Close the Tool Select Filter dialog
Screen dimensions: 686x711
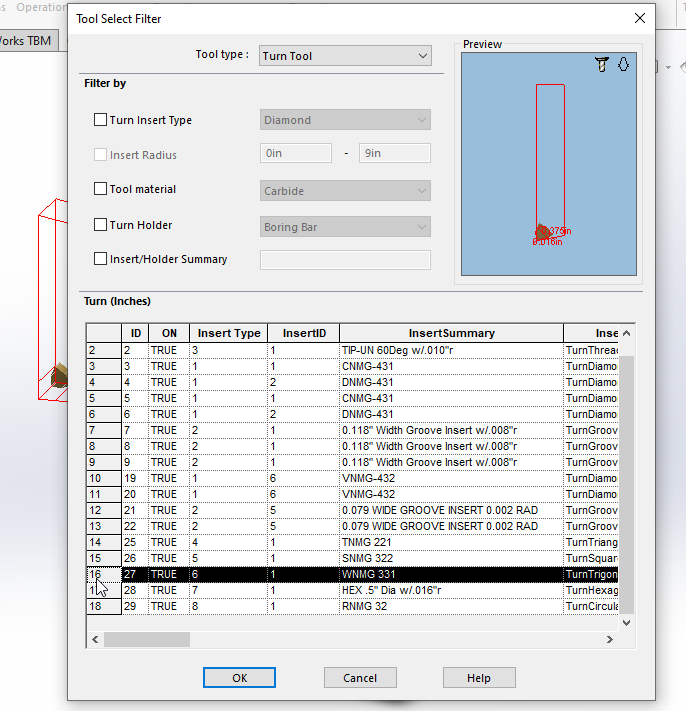[640, 18]
